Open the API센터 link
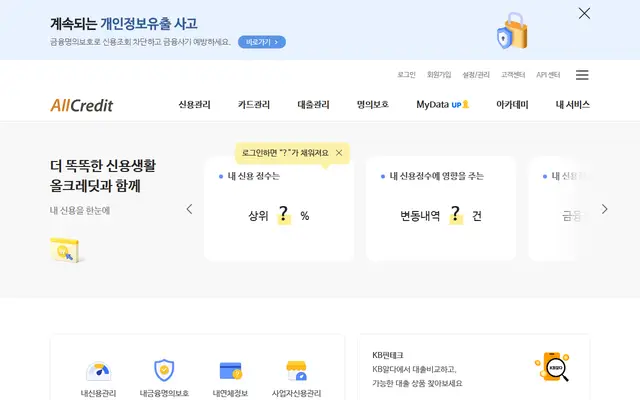The image size is (640, 400). click(x=548, y=75)
